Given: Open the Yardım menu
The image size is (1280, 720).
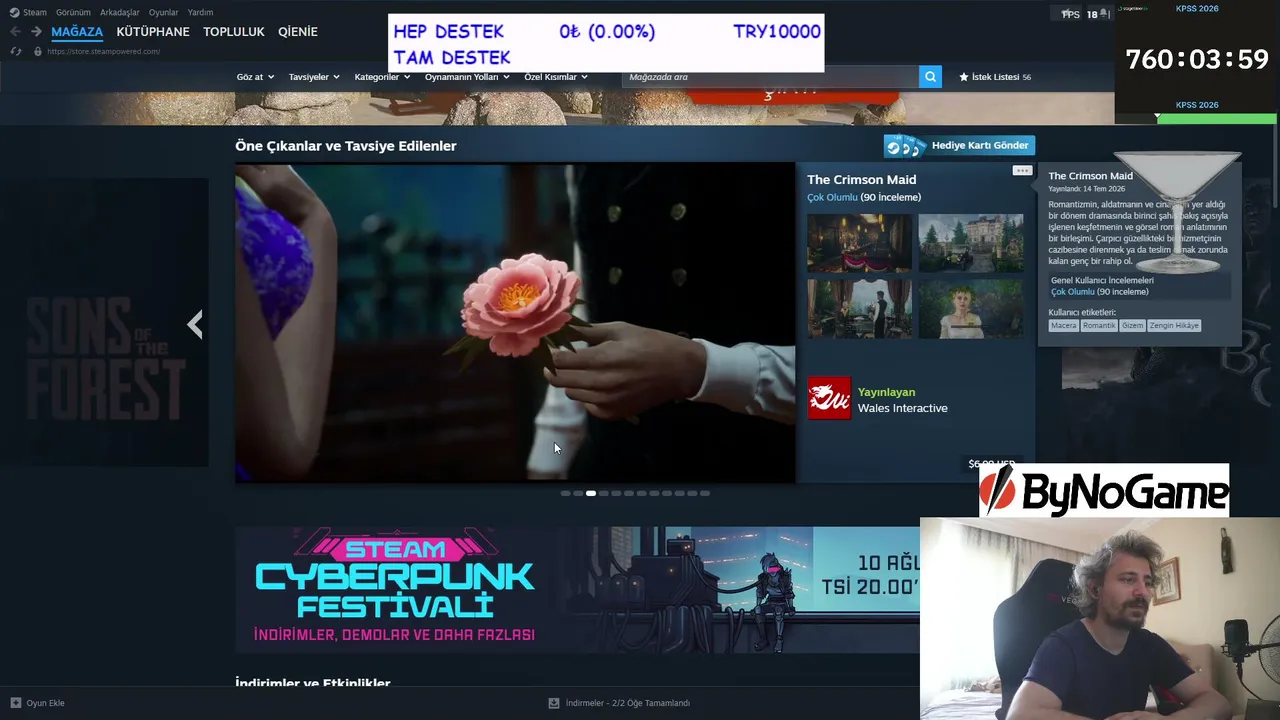Looking at the screenshot, I should (x=200, y=12).
